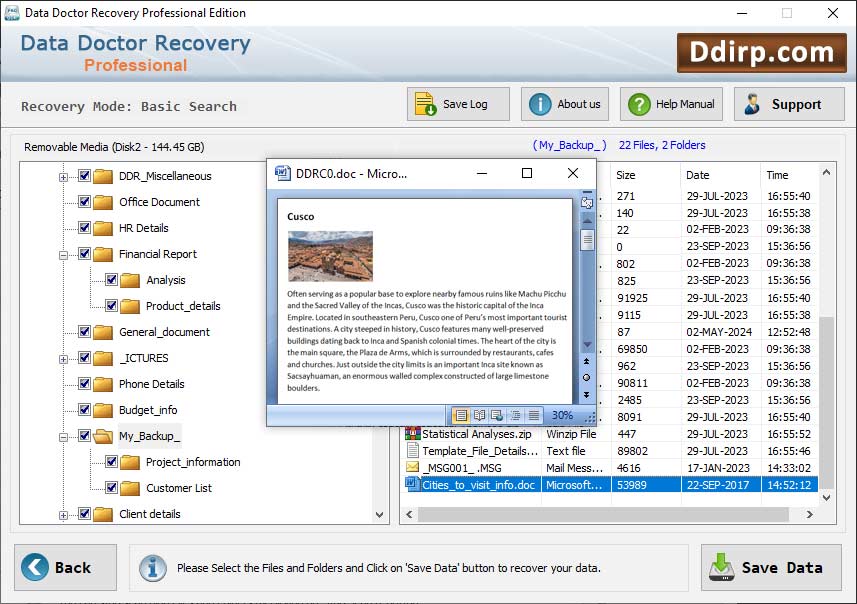Click Previous Page double arrow in Word
This screenshot has height=604, width=857.
tap(587, 361)
